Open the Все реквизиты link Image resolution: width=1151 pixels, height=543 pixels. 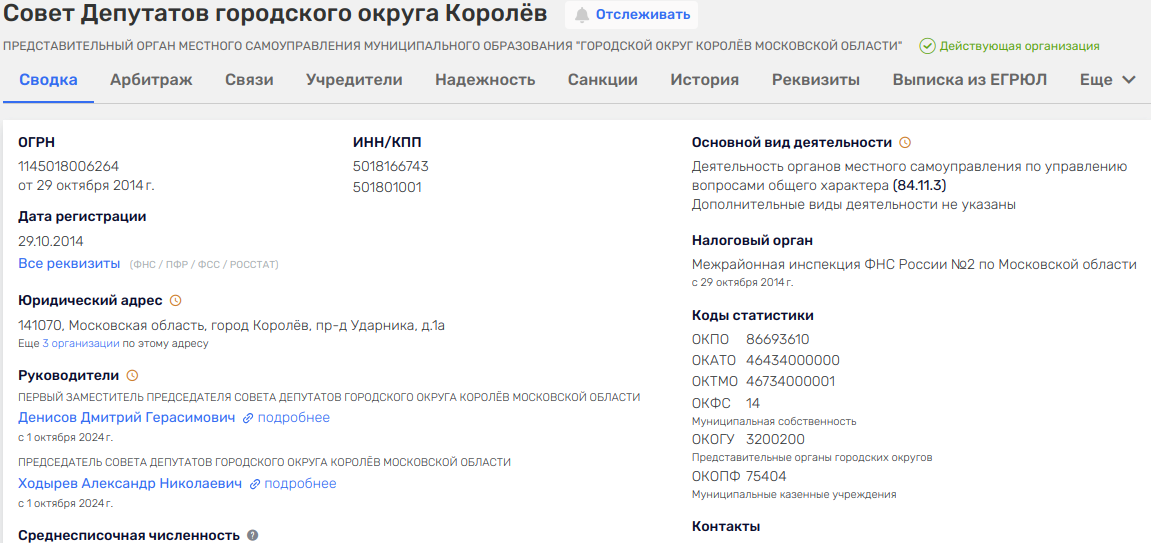pyautogui.click(x=69, y=263)
